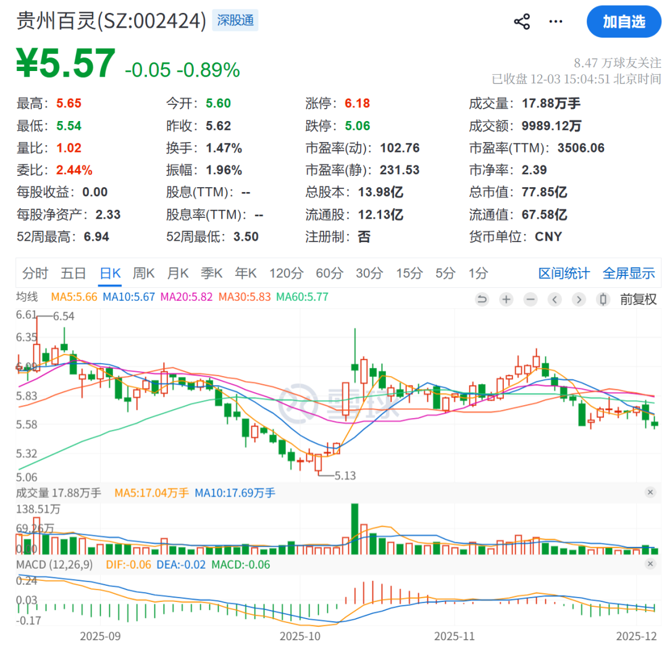
Task: Zoom out chart with minus icon
Action: click(x=532, y=298)
